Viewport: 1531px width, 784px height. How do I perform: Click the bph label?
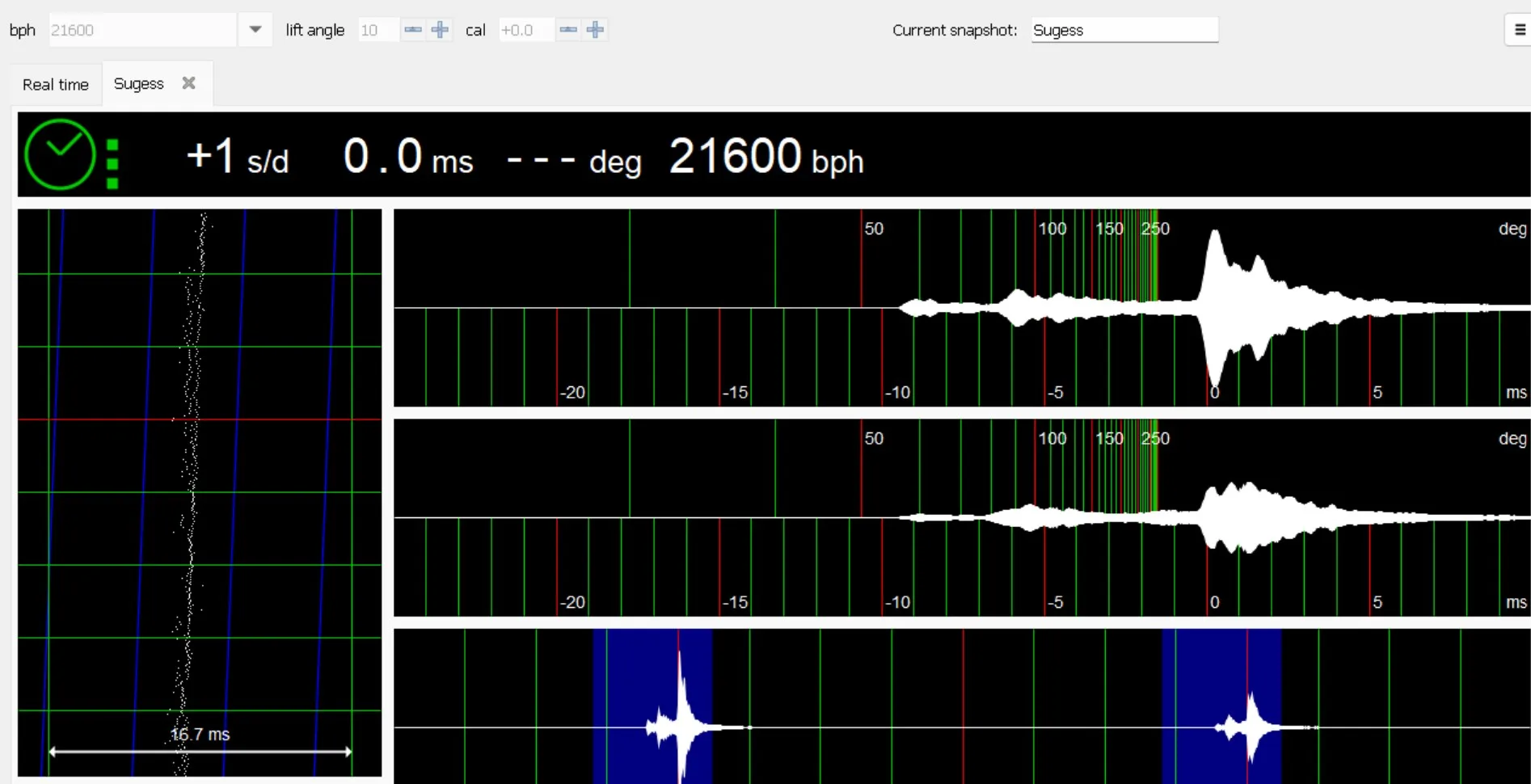coord(23,30)
